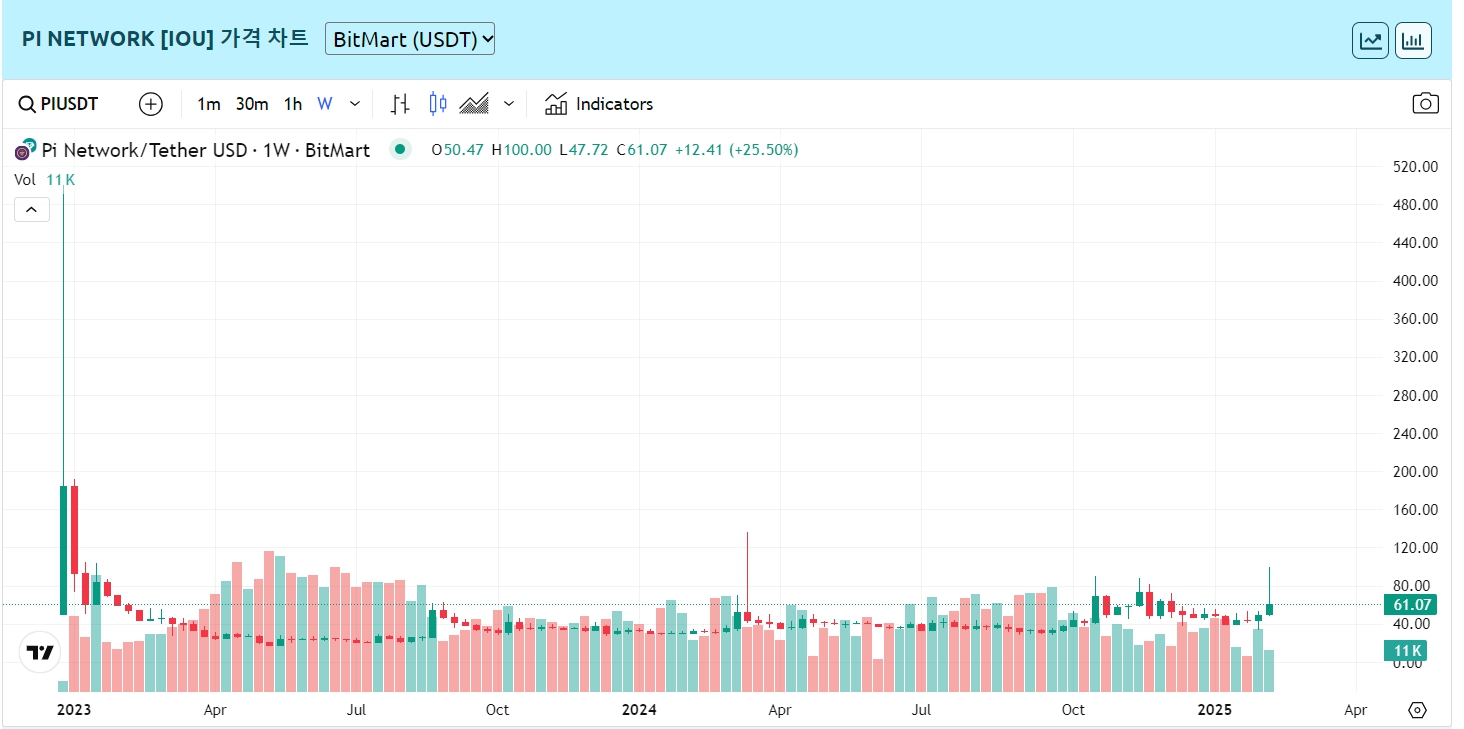Screen dimensions: 1464x729
Task: Click the TradingView logo on chart
Action: tap(39, 653)
